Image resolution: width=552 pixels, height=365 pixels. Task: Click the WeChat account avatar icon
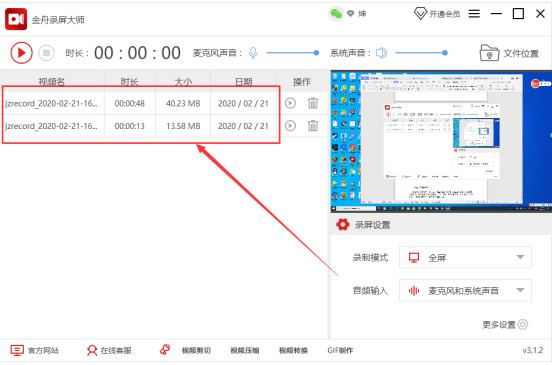[336, 14]
